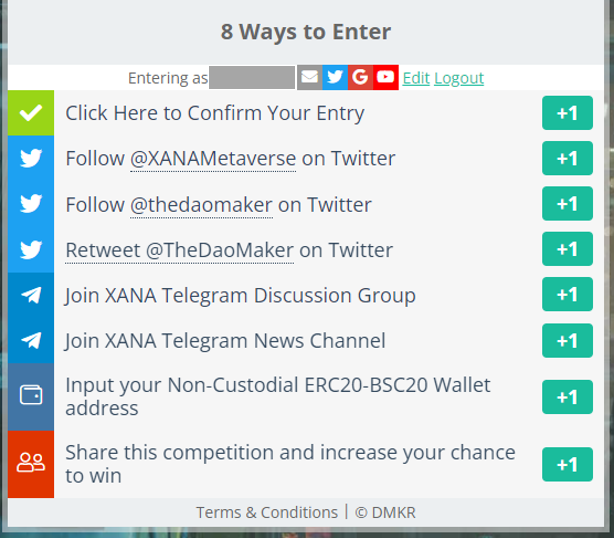Viewport: 616px width, 538px height.
Task: Click the Telegram icon for News Channel
Action: 31,340
